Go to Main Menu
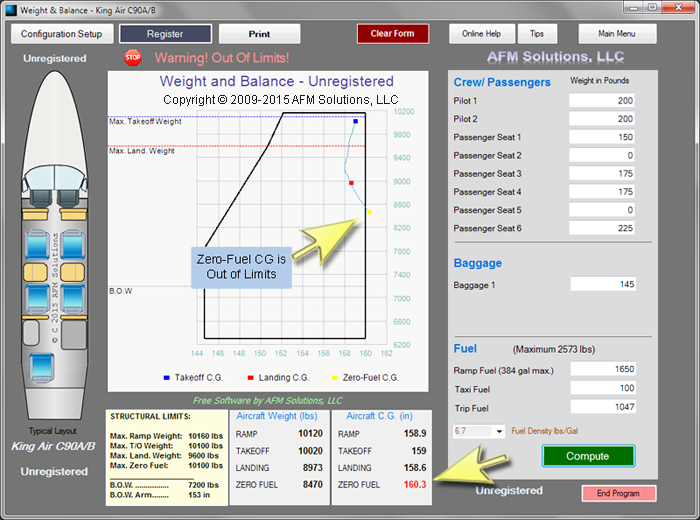Screen dimensions: 700x520 (617, 33)
